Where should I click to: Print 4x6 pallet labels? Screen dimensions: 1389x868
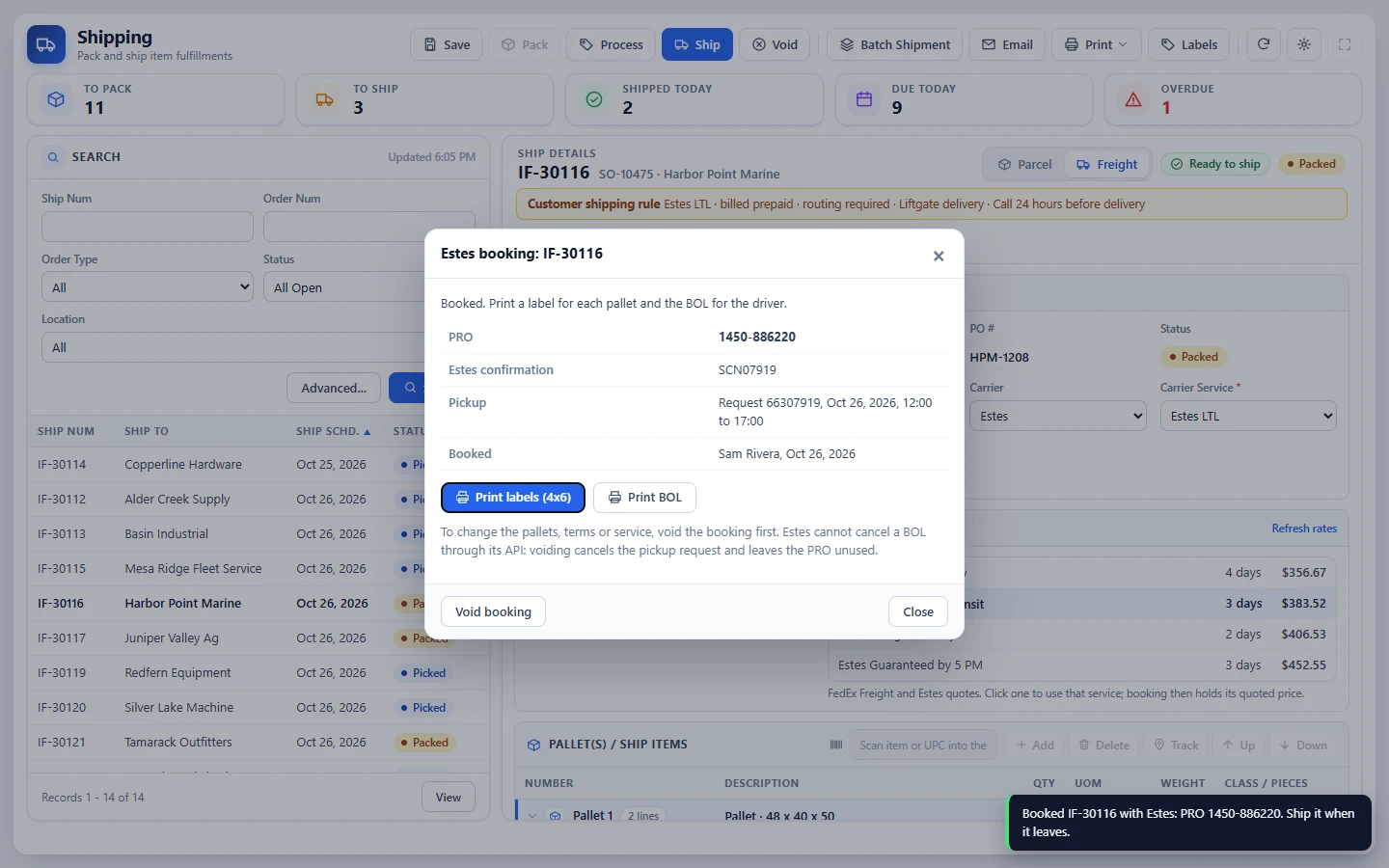[x=513, y=498]
